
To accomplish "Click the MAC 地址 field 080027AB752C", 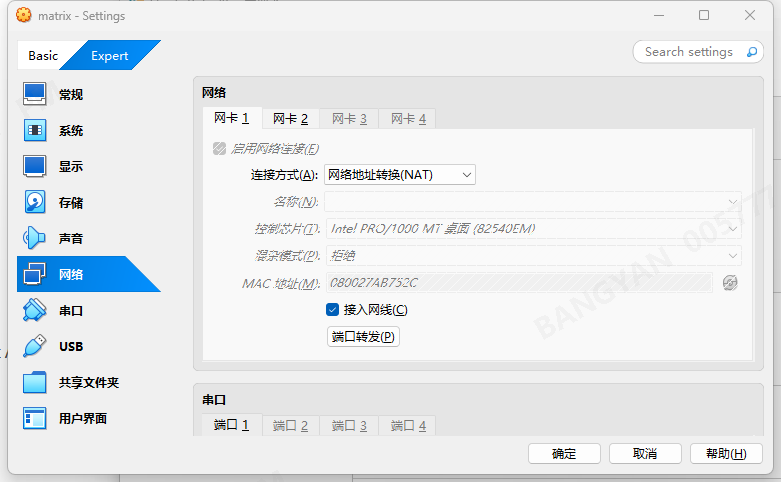I will [520, 283].
